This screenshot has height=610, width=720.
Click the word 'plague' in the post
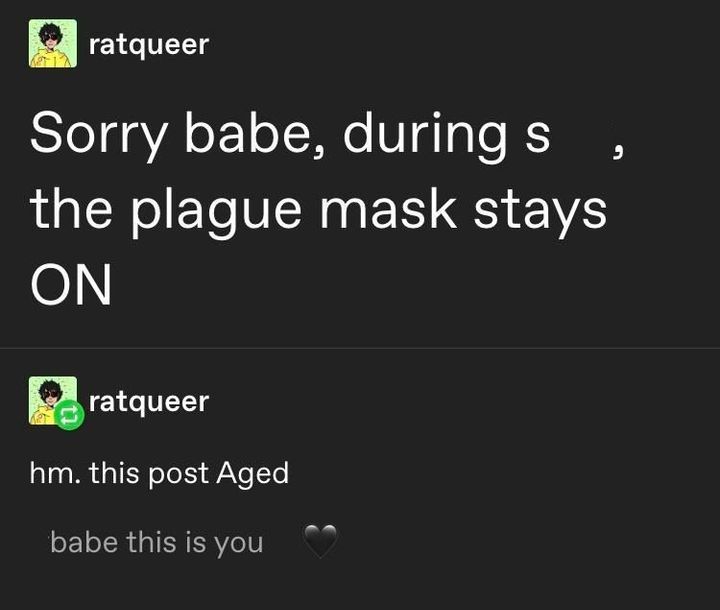[217, 212]
